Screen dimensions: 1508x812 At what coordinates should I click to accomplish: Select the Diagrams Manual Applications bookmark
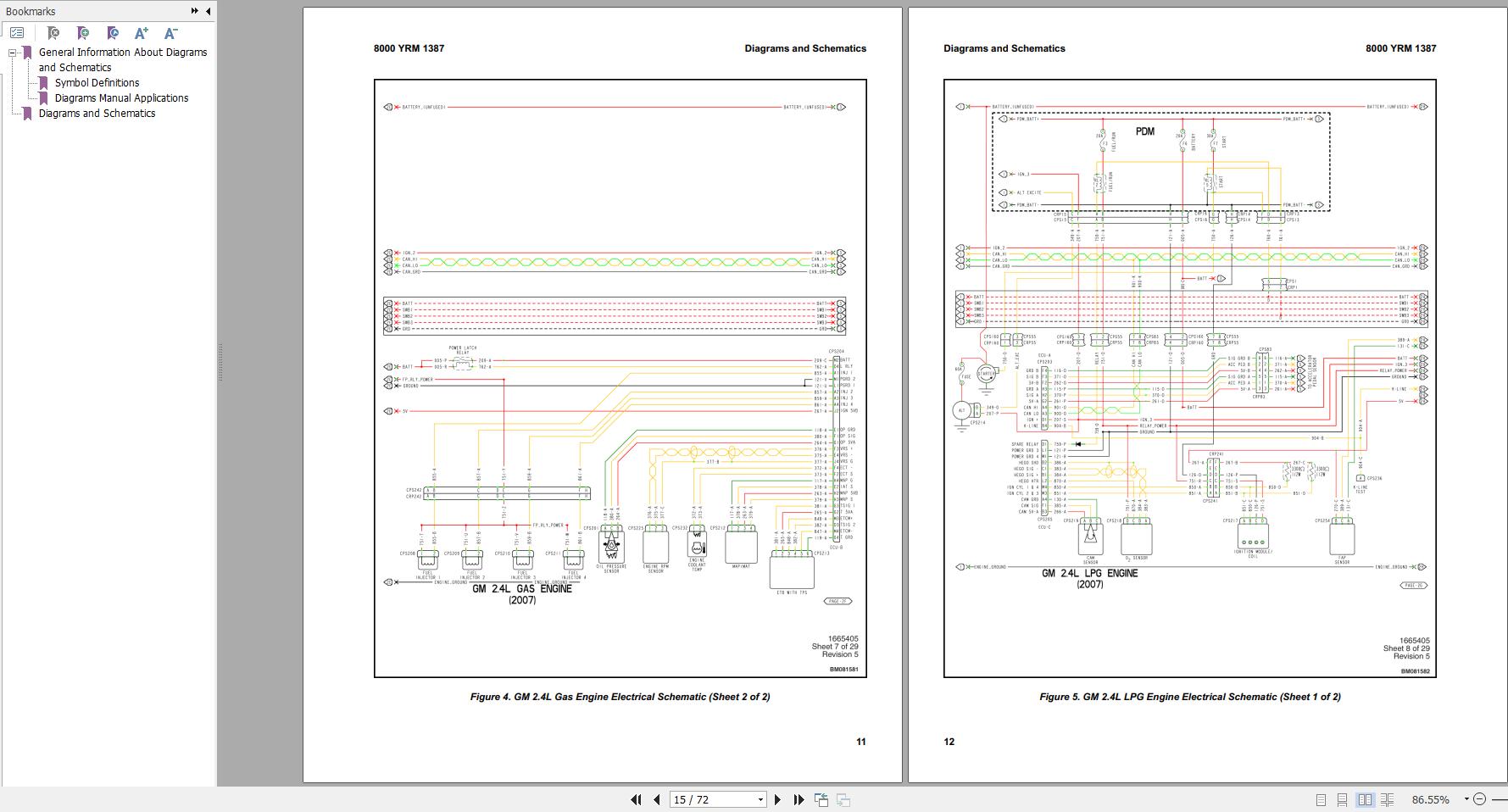coord(121,98)
